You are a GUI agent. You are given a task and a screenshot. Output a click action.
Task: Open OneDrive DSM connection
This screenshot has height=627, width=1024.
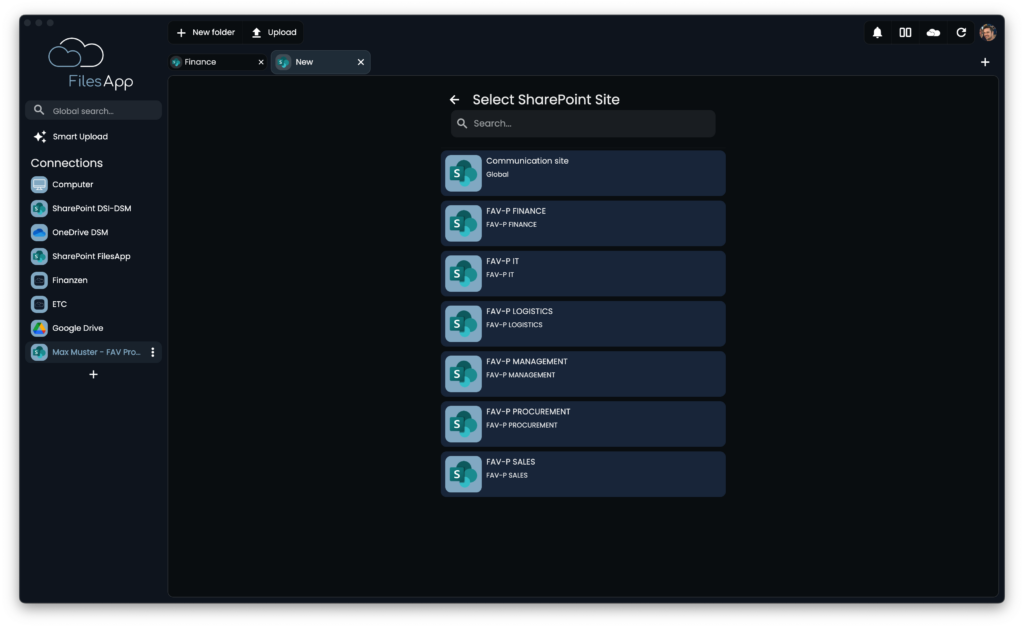(93, 233)
